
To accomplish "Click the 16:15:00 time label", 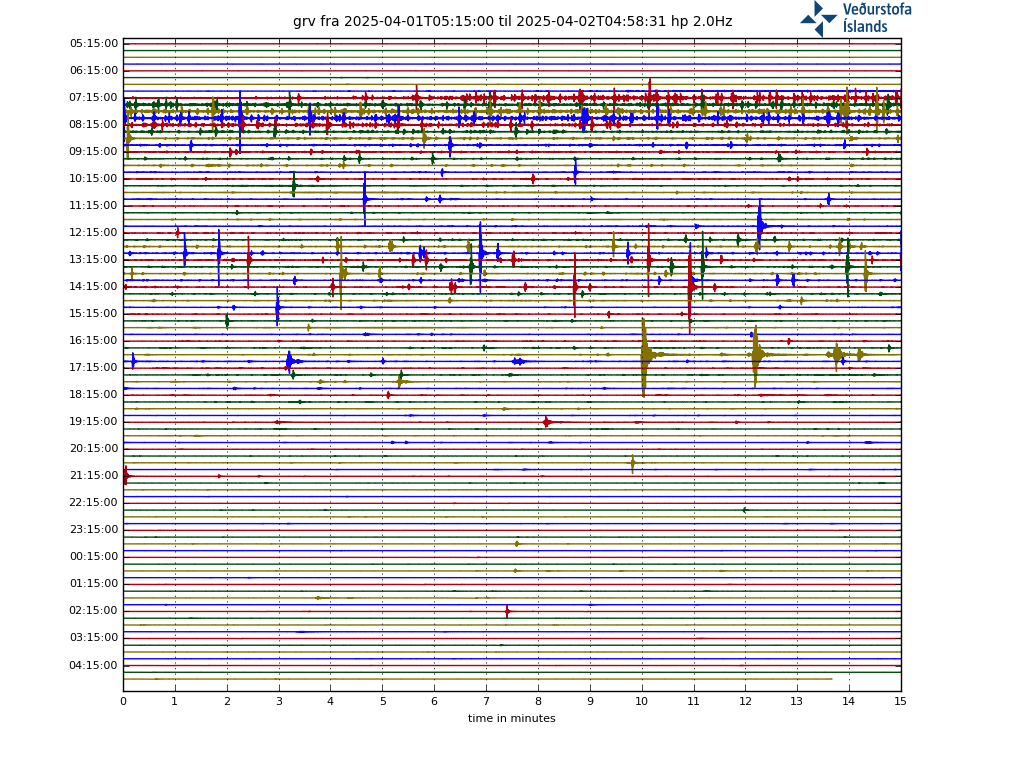I will [94, 341].
